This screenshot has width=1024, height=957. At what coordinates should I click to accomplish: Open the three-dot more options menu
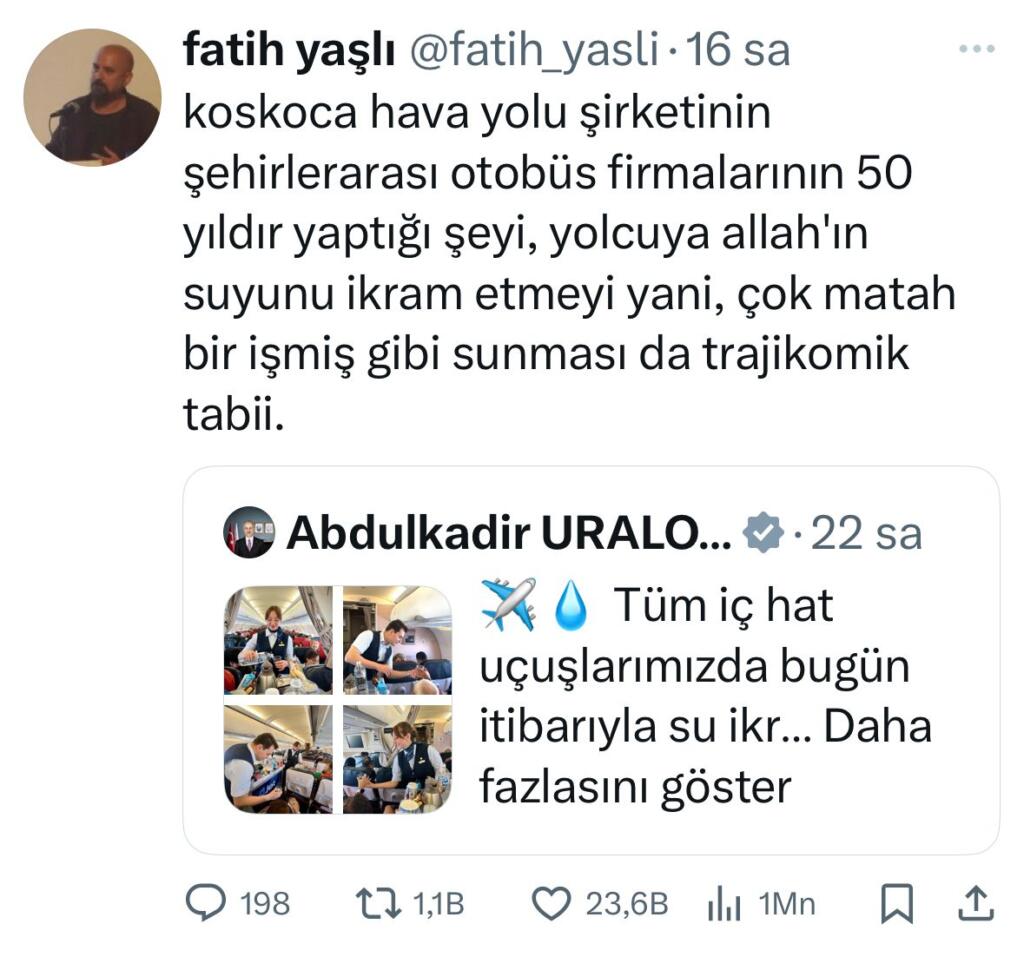pyautogui.click(x=976, y=48)
